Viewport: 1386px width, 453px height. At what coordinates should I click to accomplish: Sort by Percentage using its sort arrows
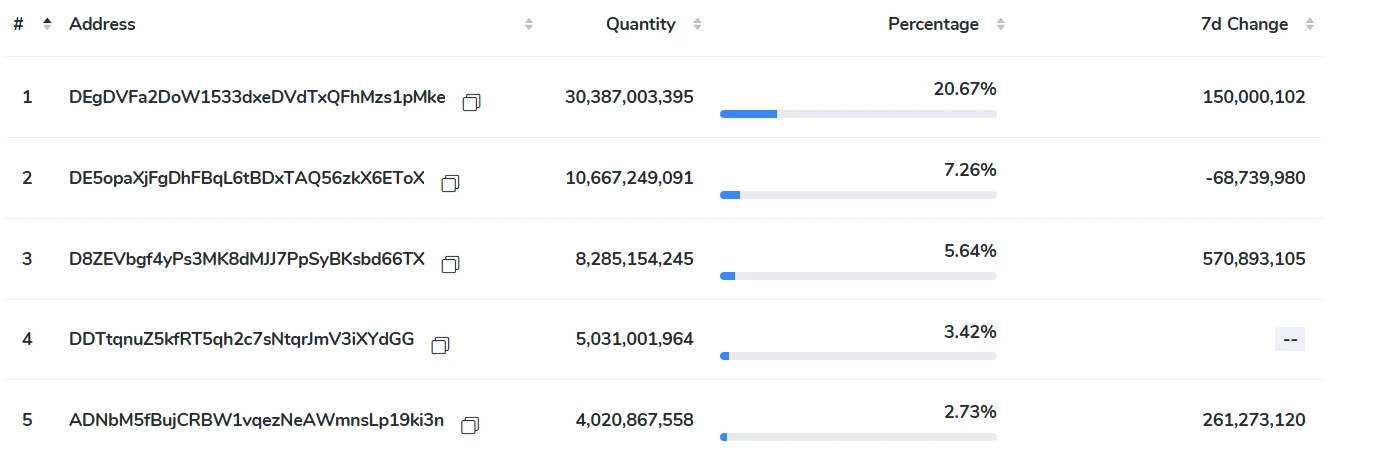pos(1000,24)
